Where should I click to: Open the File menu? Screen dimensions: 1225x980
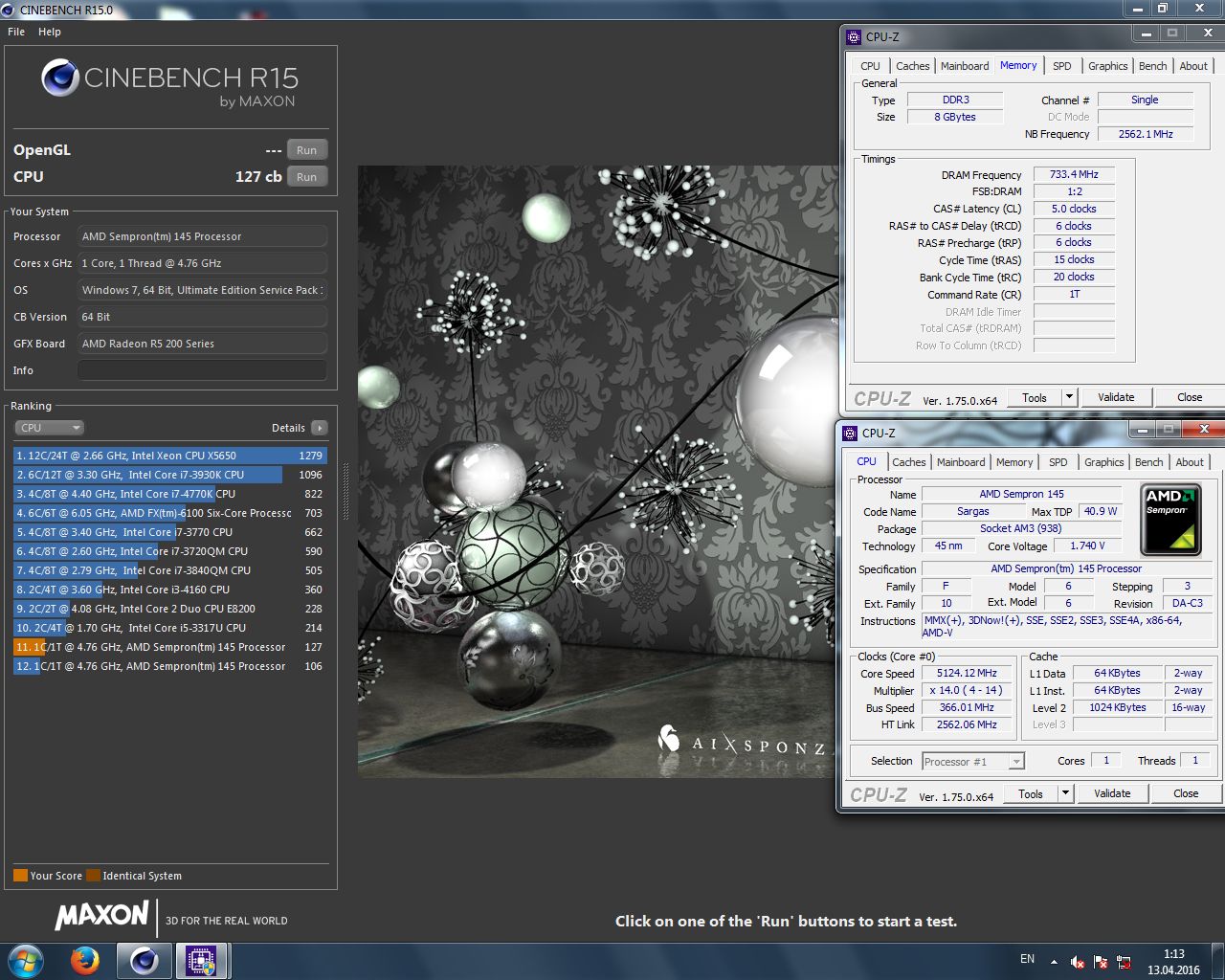point(16,32)
